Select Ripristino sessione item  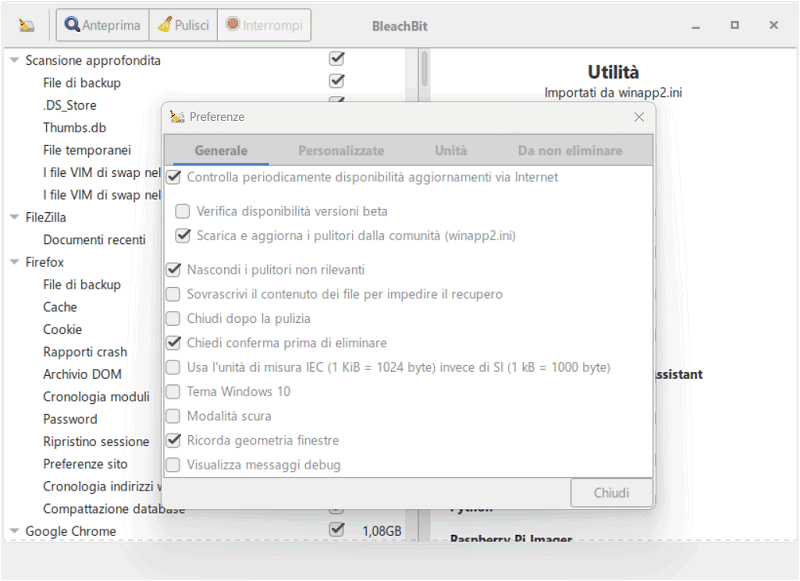[96, 442]
